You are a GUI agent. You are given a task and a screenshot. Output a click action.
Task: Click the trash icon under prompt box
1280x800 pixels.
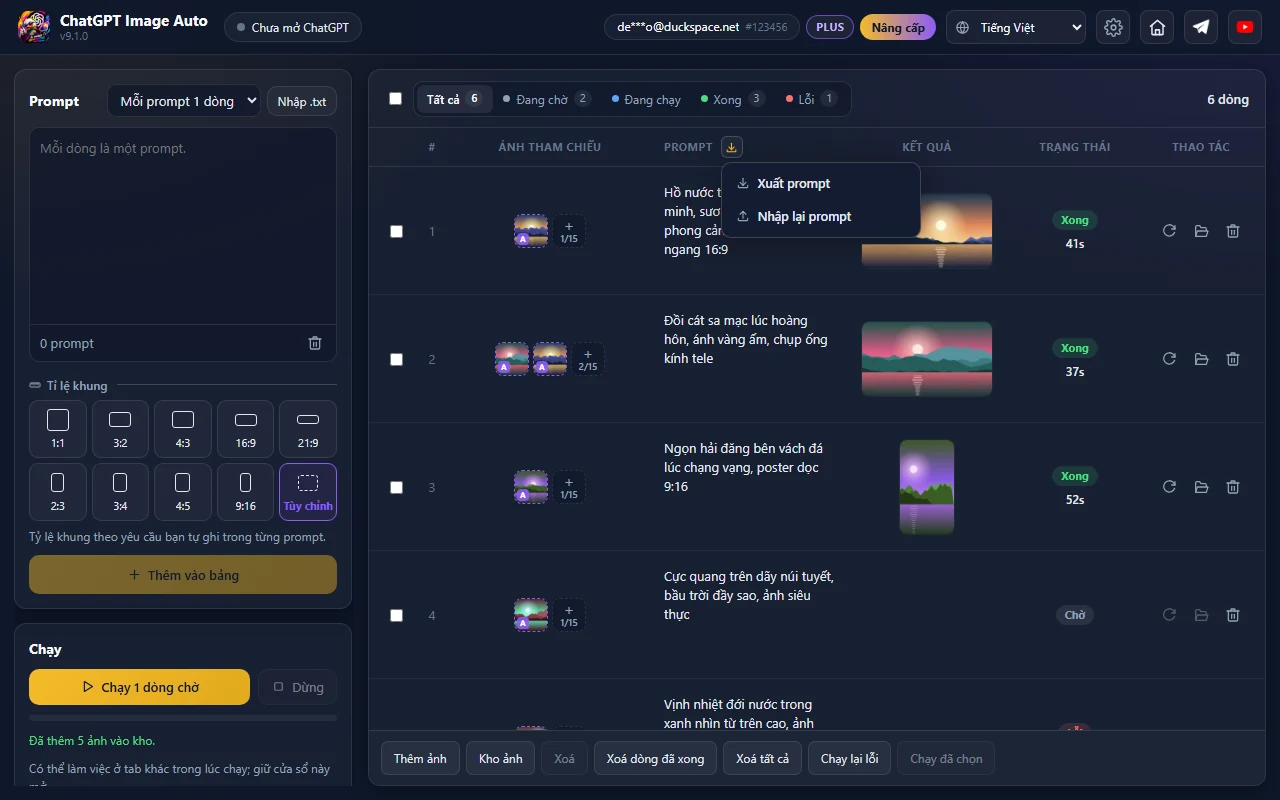click(x=315, y=343)
